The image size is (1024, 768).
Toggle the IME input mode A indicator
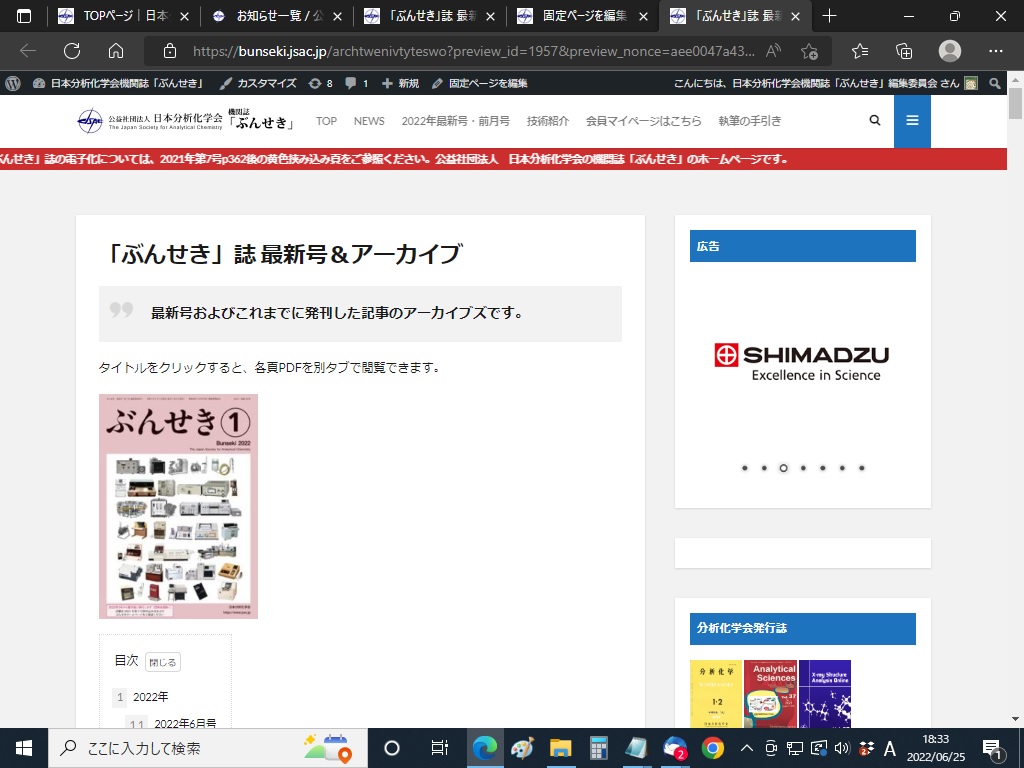[889, 748]
